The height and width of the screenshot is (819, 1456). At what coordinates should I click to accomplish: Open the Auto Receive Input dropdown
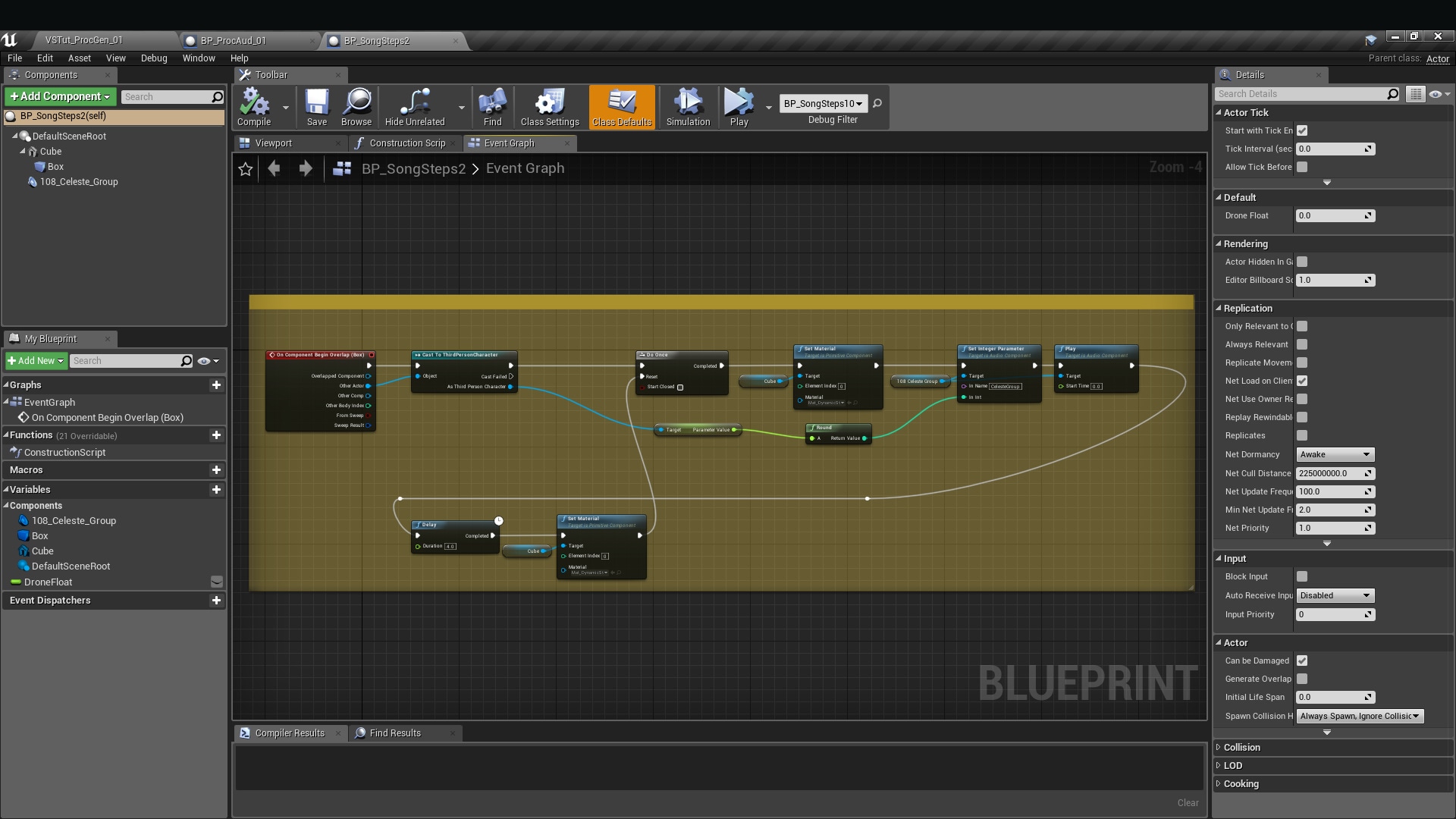tap(1333, 595)
